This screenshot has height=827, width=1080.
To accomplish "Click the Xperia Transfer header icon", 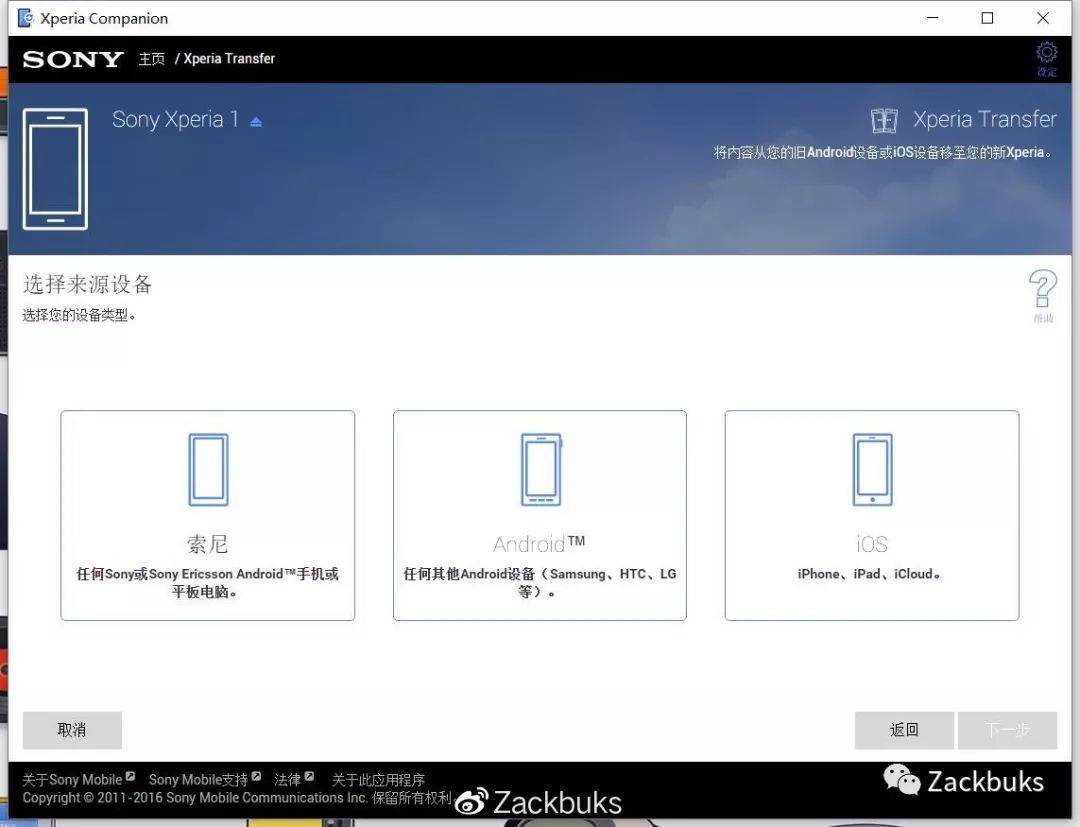I will pyautogui.click(x=884, y=121).
